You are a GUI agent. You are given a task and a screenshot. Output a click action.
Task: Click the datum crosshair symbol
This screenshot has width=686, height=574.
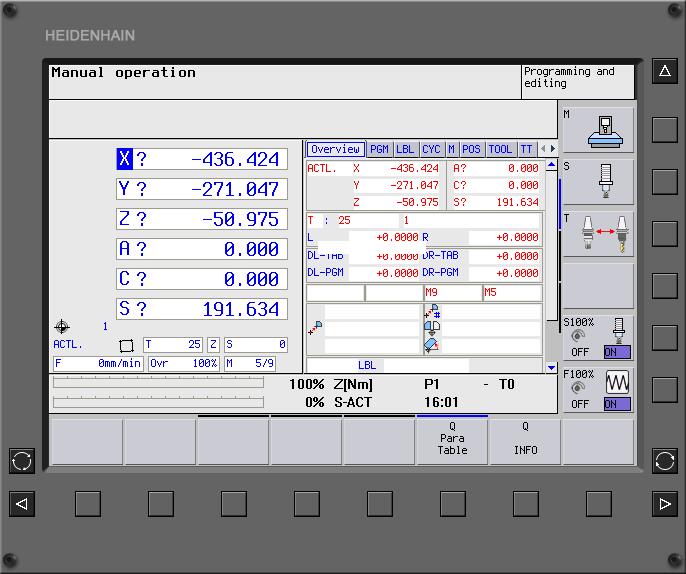pos(62,327)
